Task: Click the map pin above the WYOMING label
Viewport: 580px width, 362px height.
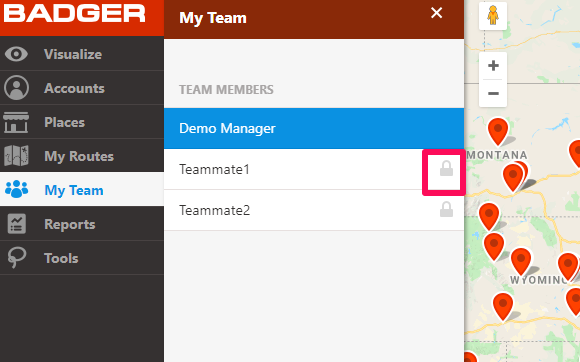Action: (x=521, y=262)
